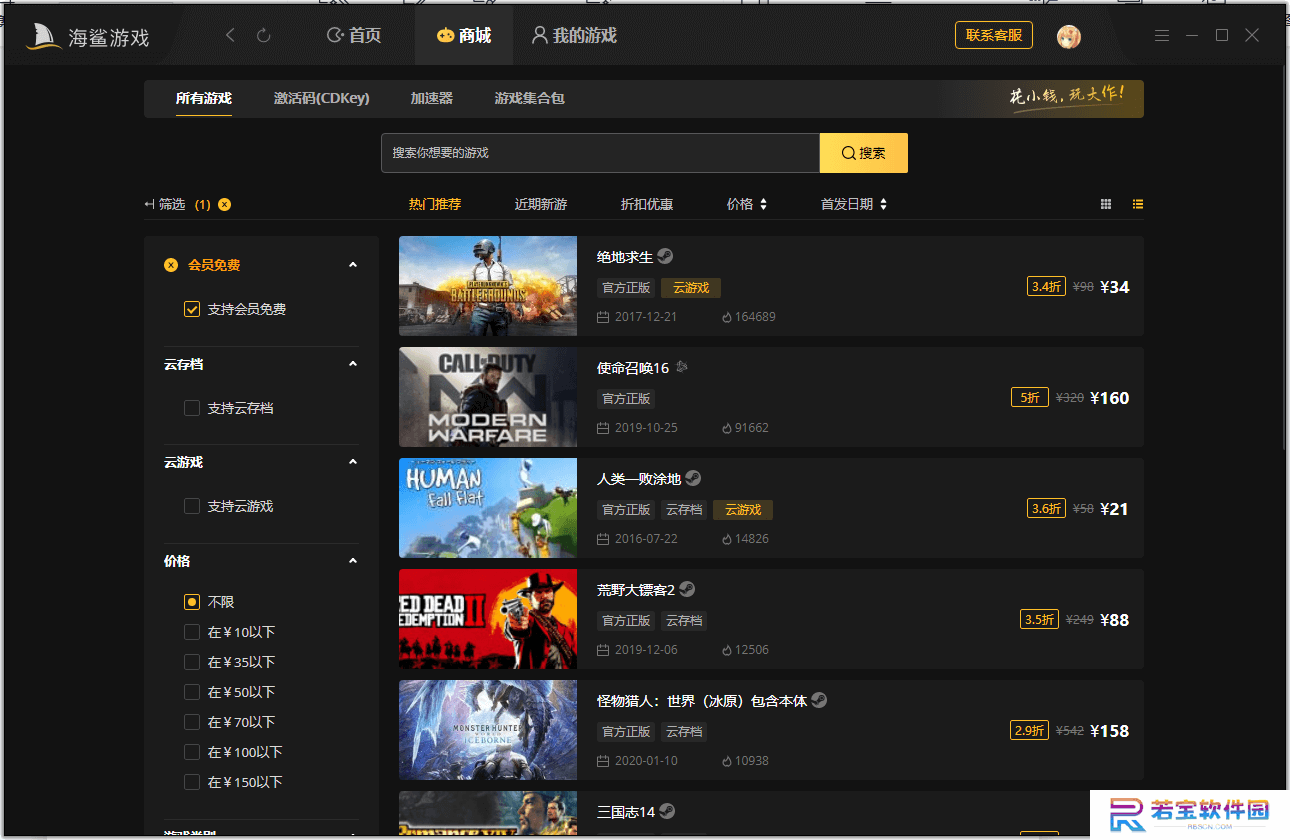Click the 花小钱,玩大作 banner

pyautogui.click(x=1067, y=97)
